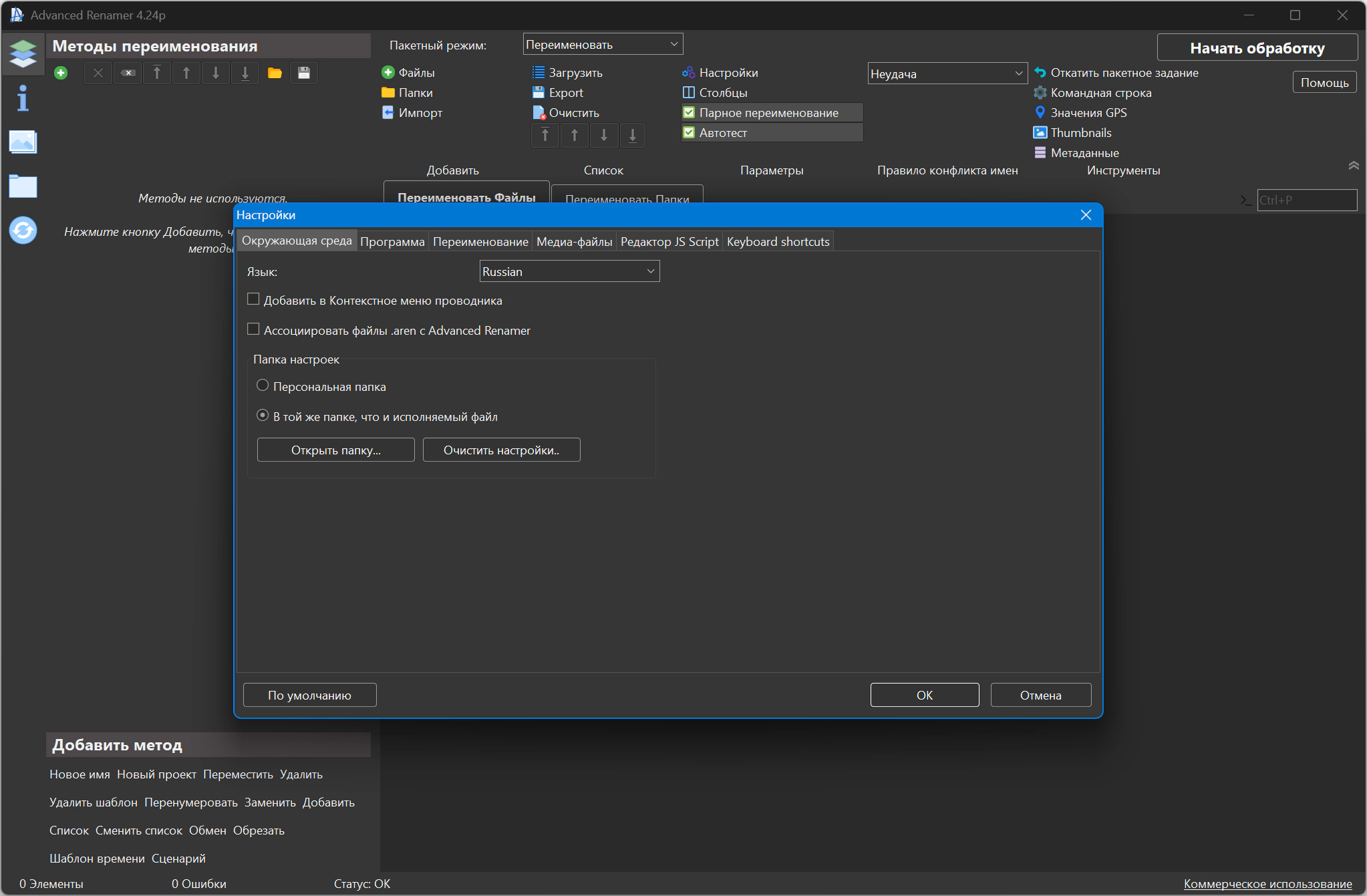Click the Открыть папку button

(x=336, y=450)
